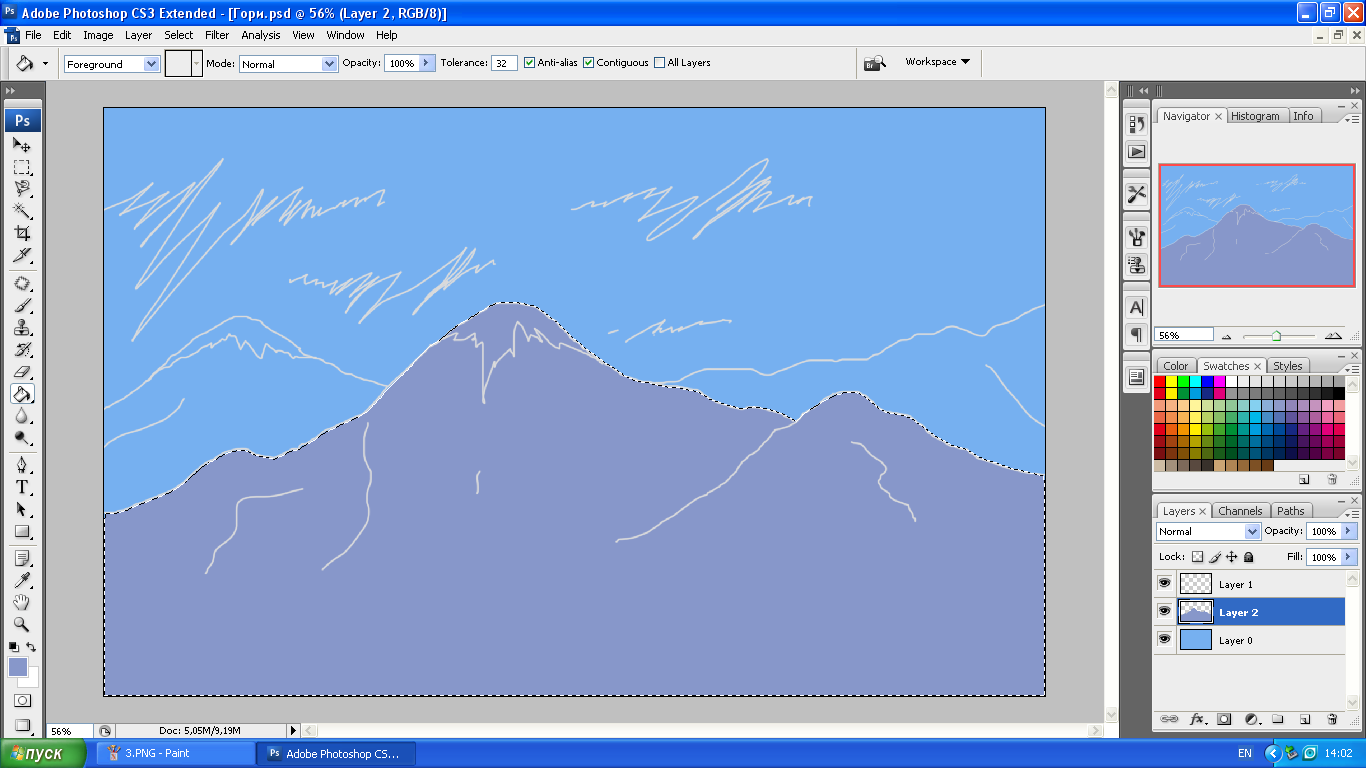
Task: Add a layer mask
Action: click(1223, 719)
